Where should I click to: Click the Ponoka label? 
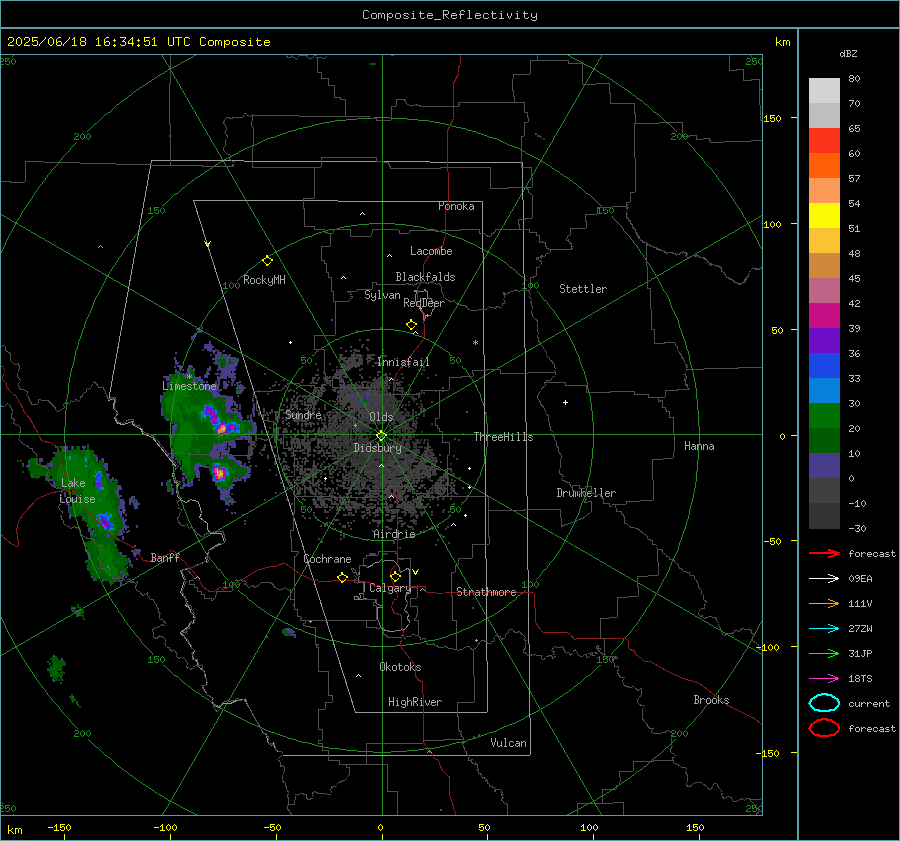tap(456, 206)
